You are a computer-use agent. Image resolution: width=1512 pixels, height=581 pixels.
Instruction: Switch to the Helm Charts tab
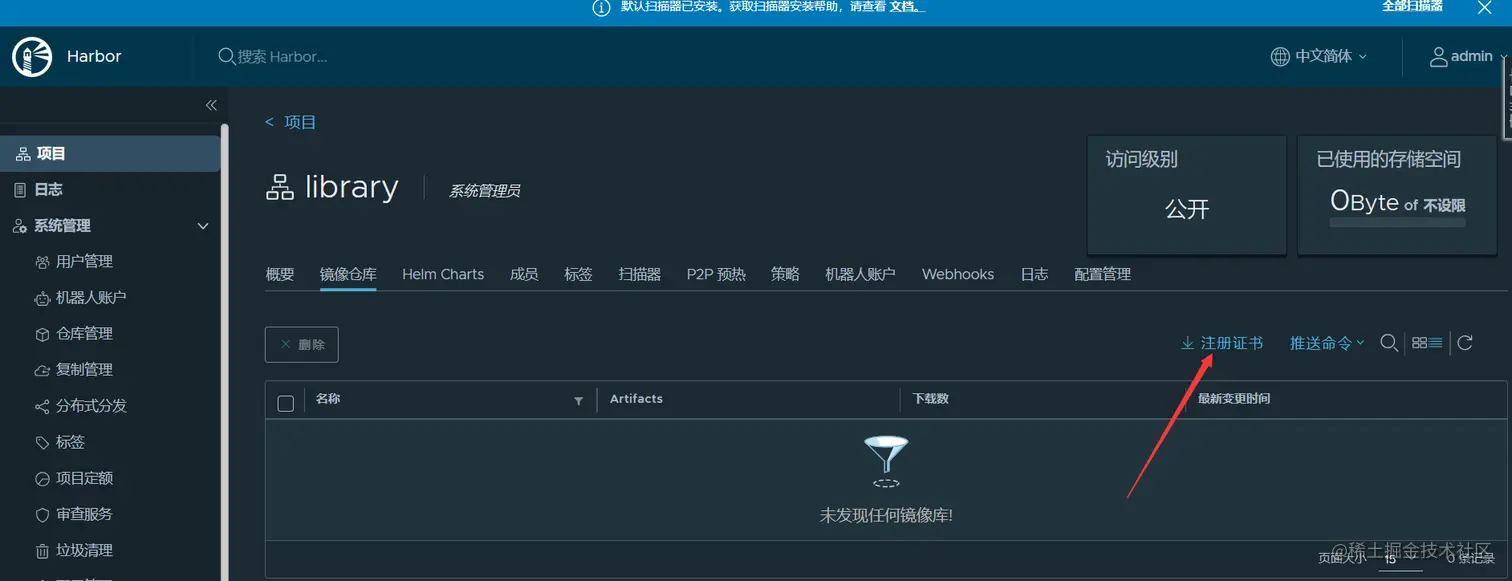pyautogui.click(x=443, y=273)
